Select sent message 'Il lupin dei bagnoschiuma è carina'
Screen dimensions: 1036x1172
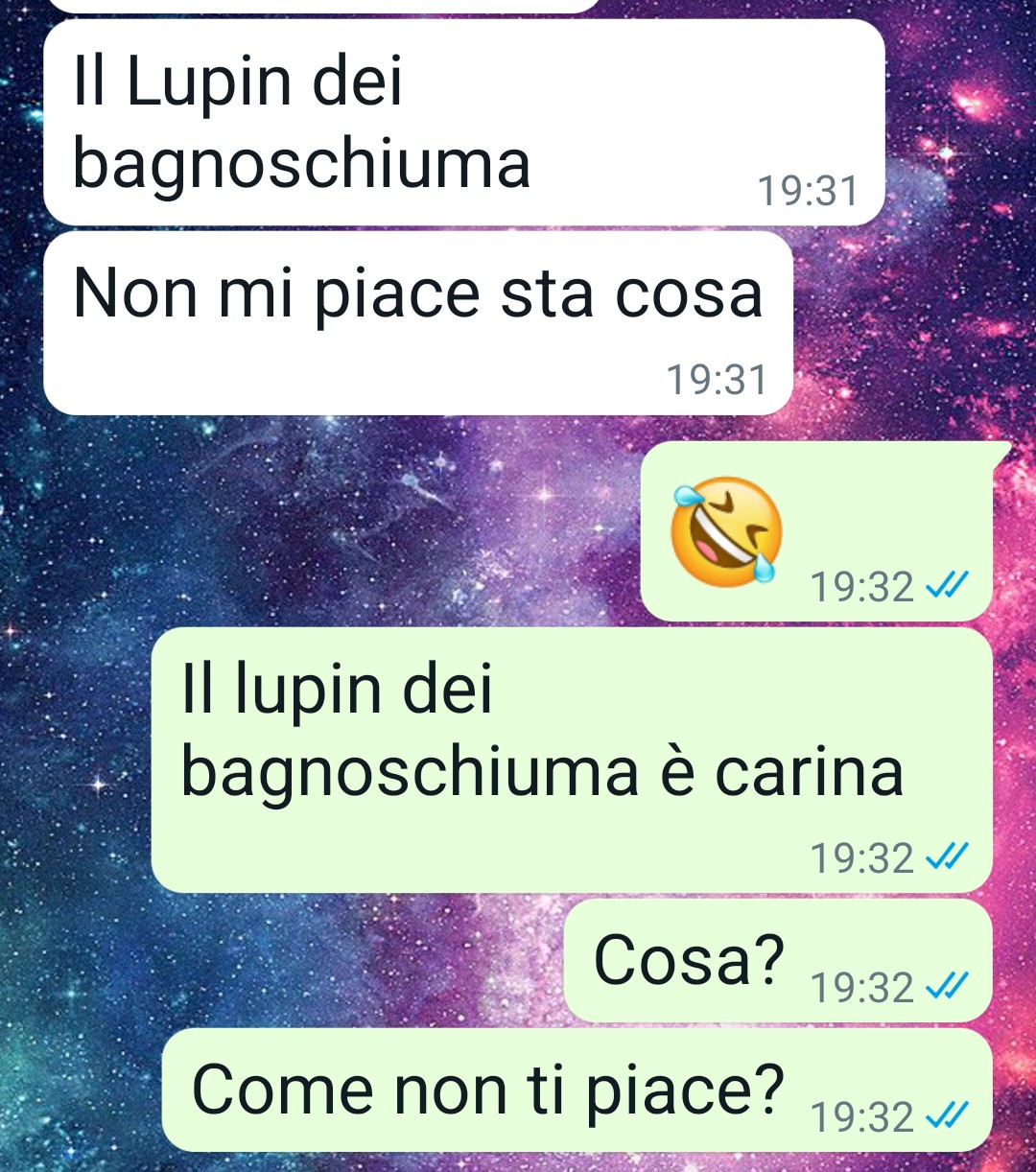pyautogui.click(x=572, y=760)
